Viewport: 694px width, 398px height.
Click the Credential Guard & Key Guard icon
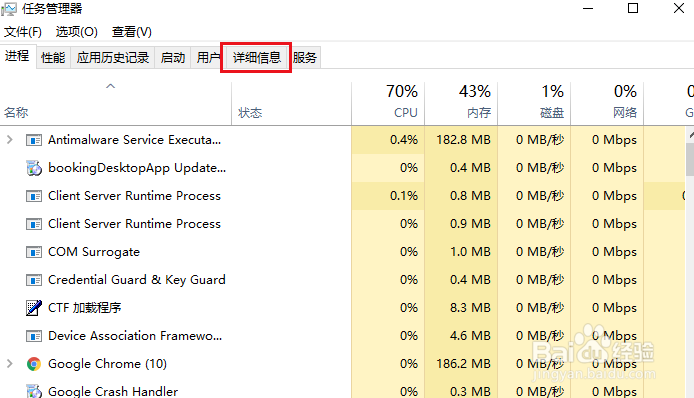[34, 280]
